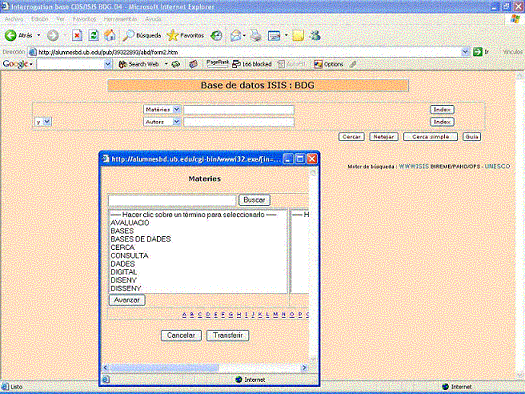Viewport: 525px width, 394px height.
Task: Expand the address bar dropdown
Action: (465, 52)
